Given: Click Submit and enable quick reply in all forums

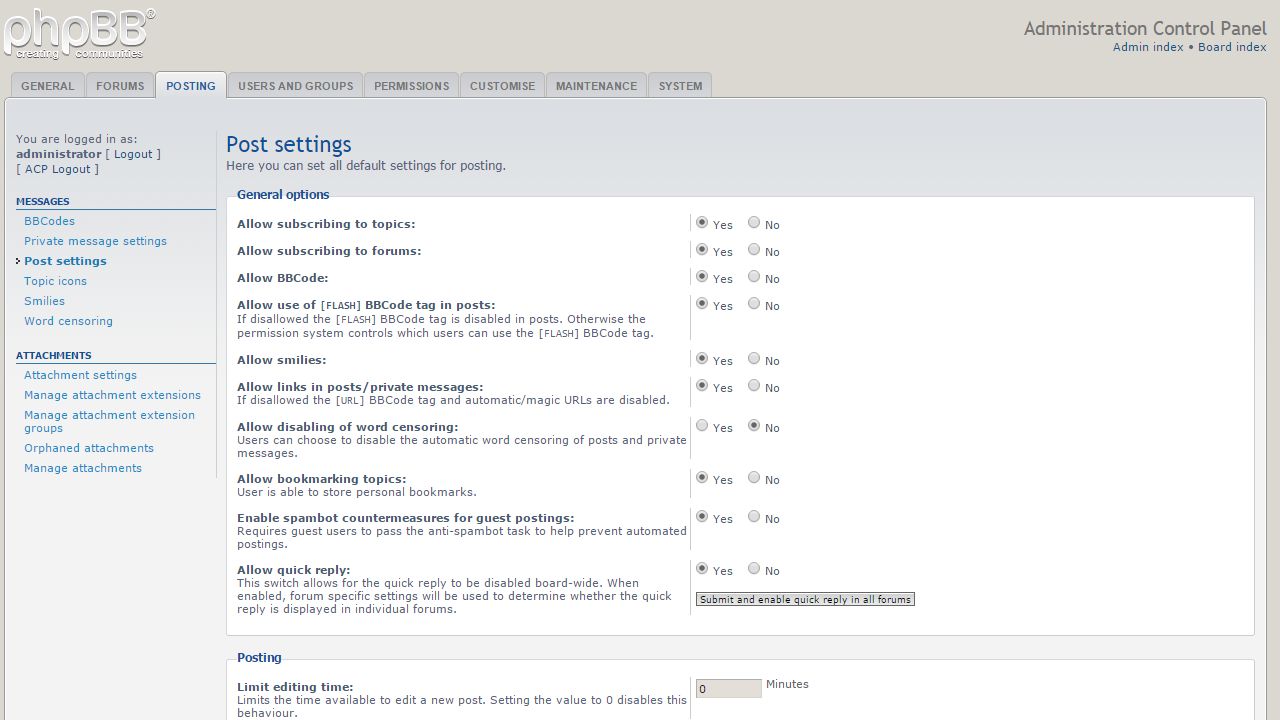Looking at the screenshot, I should click(x=805, y=599).
